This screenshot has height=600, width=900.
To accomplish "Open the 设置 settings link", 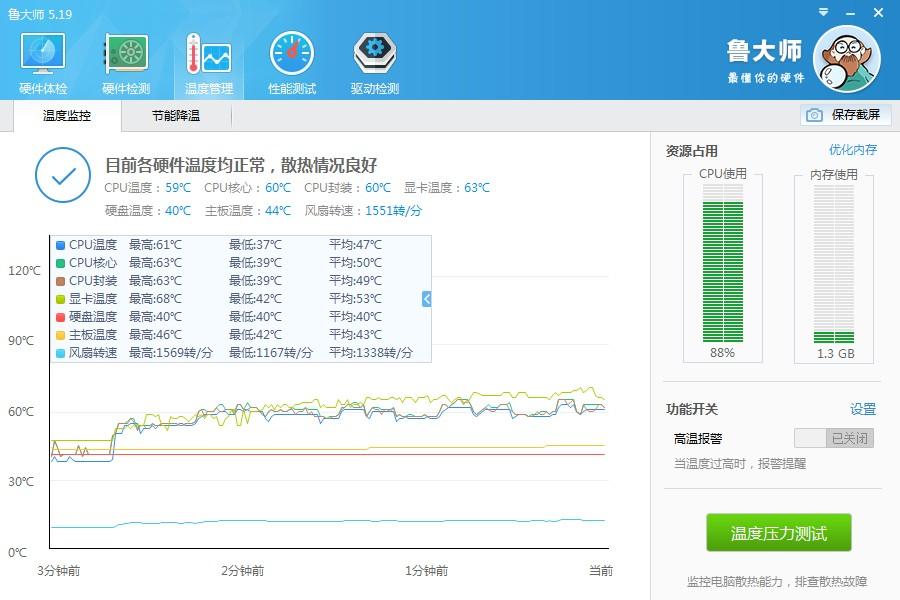I will pyautogui.click(x=862, y=409).
